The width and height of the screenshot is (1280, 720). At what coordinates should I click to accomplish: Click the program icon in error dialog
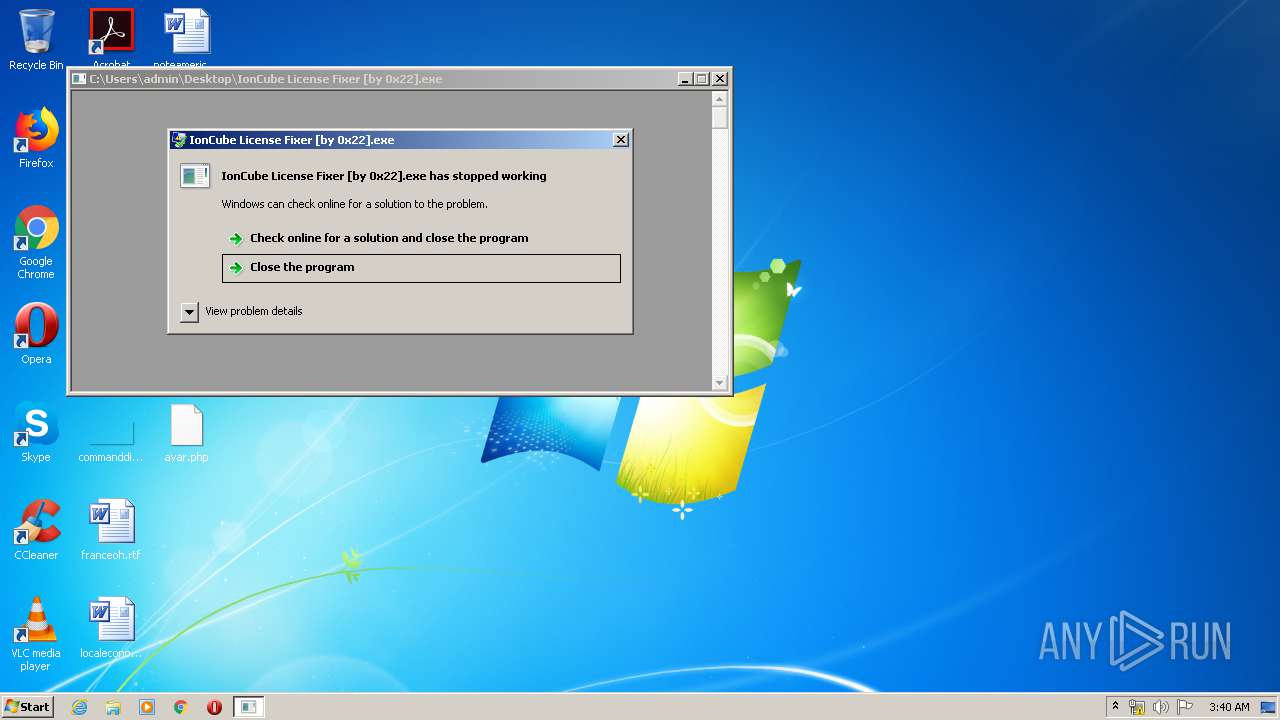[194, 176]
